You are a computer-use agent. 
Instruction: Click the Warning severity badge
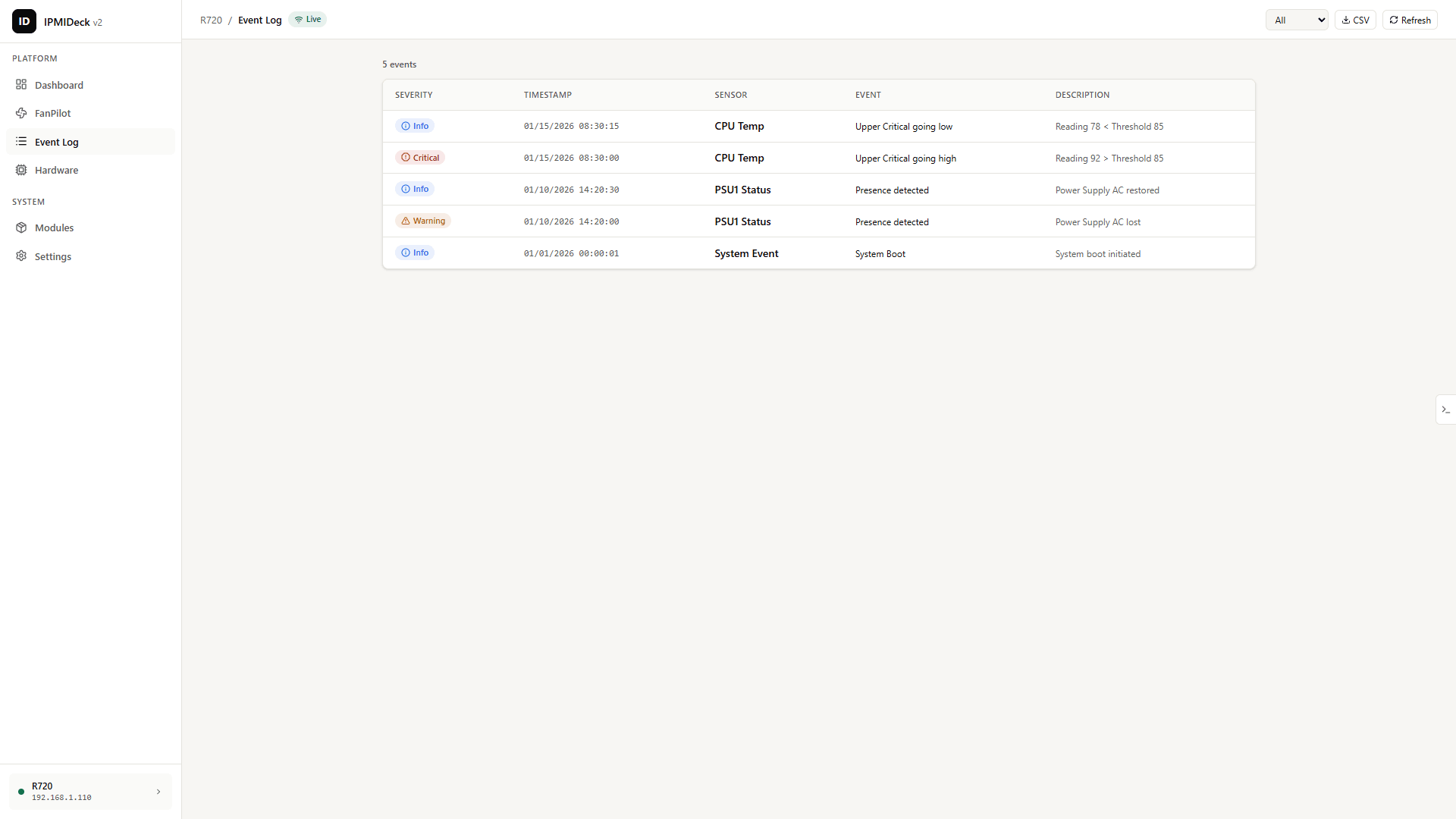point(422,221)
